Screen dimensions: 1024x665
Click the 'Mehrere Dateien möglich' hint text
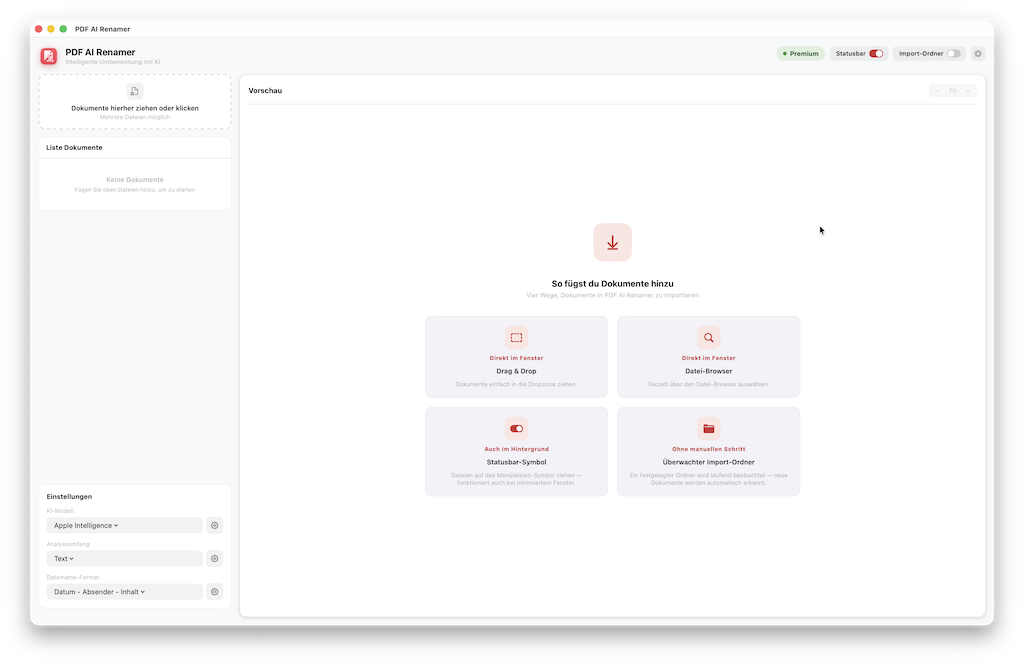135,118
